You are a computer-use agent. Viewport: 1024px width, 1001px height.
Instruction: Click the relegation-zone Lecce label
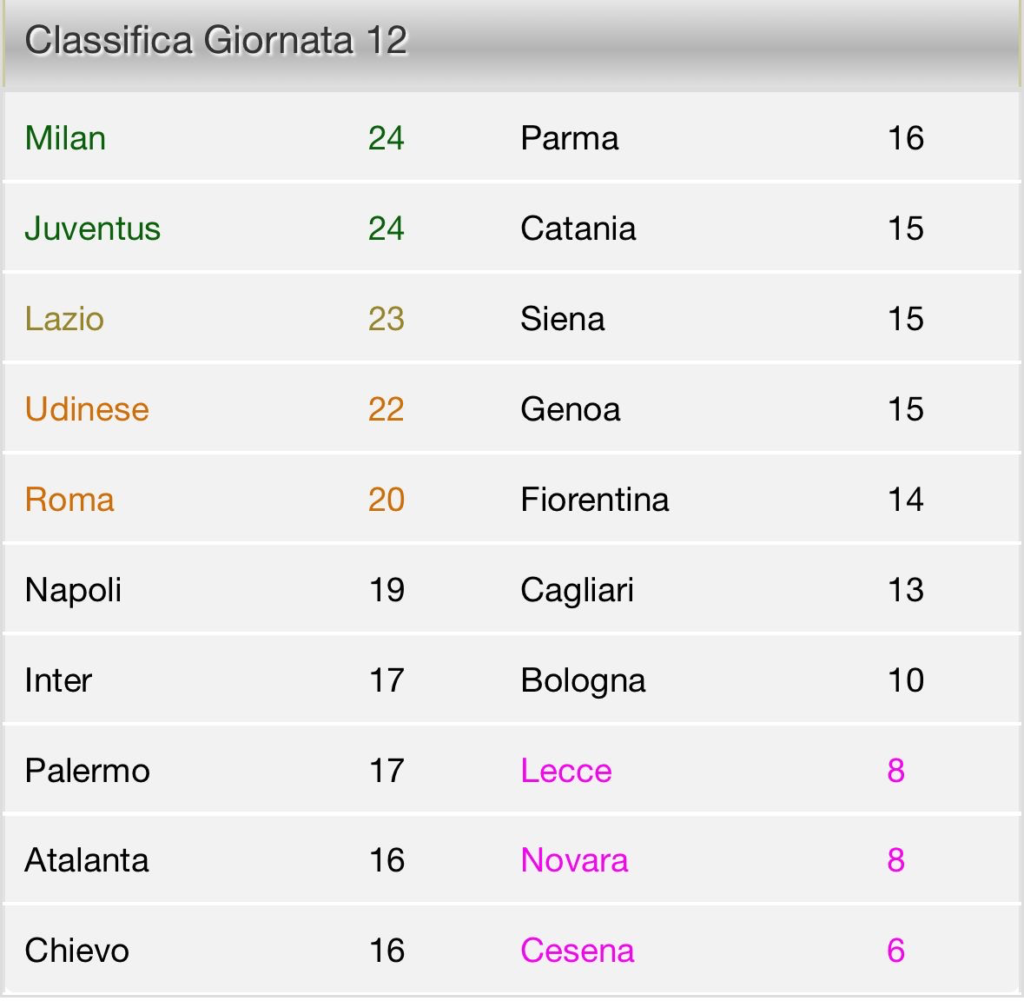tap(566, 770)
